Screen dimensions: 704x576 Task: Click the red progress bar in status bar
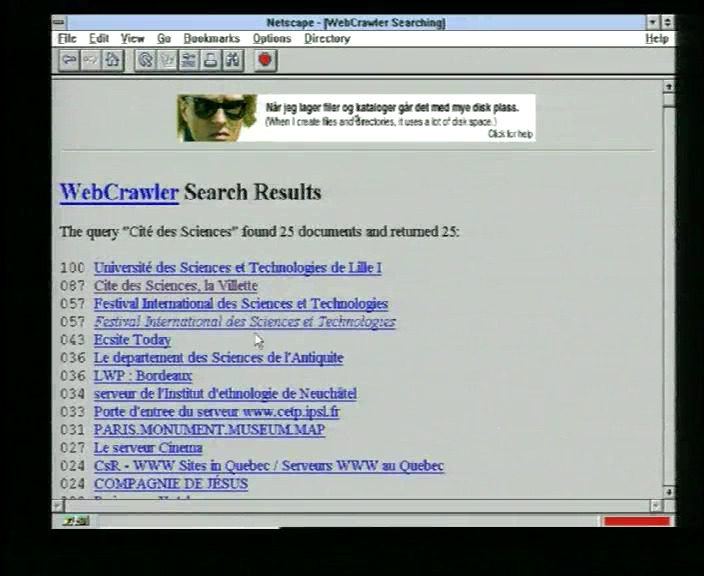tap(637, 521)
